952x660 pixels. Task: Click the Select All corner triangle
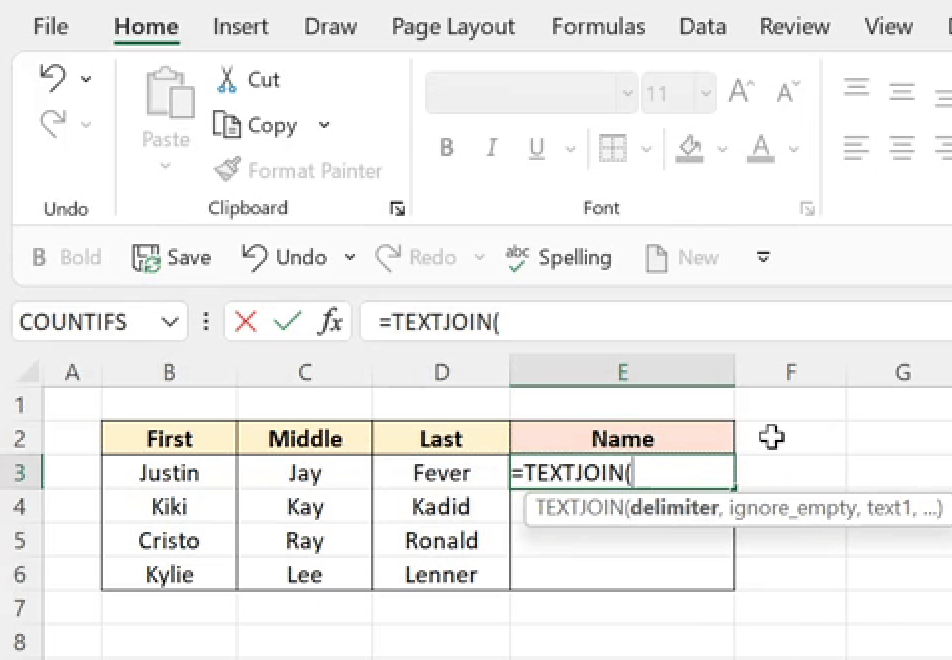click(x=27, y=371)
